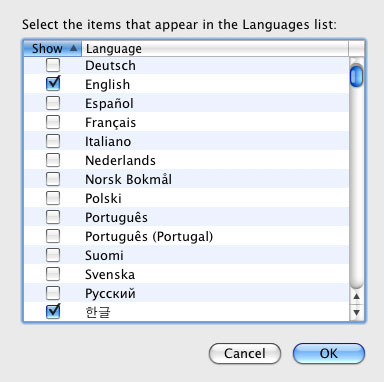Select the Español row text
This screenshot has width=384, height=382.
click(x=109, y=103)
